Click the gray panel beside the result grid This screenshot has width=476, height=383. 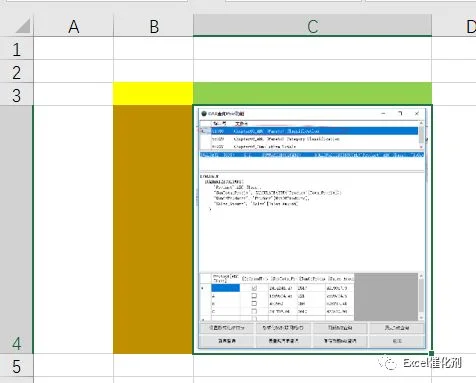point(386,296)
